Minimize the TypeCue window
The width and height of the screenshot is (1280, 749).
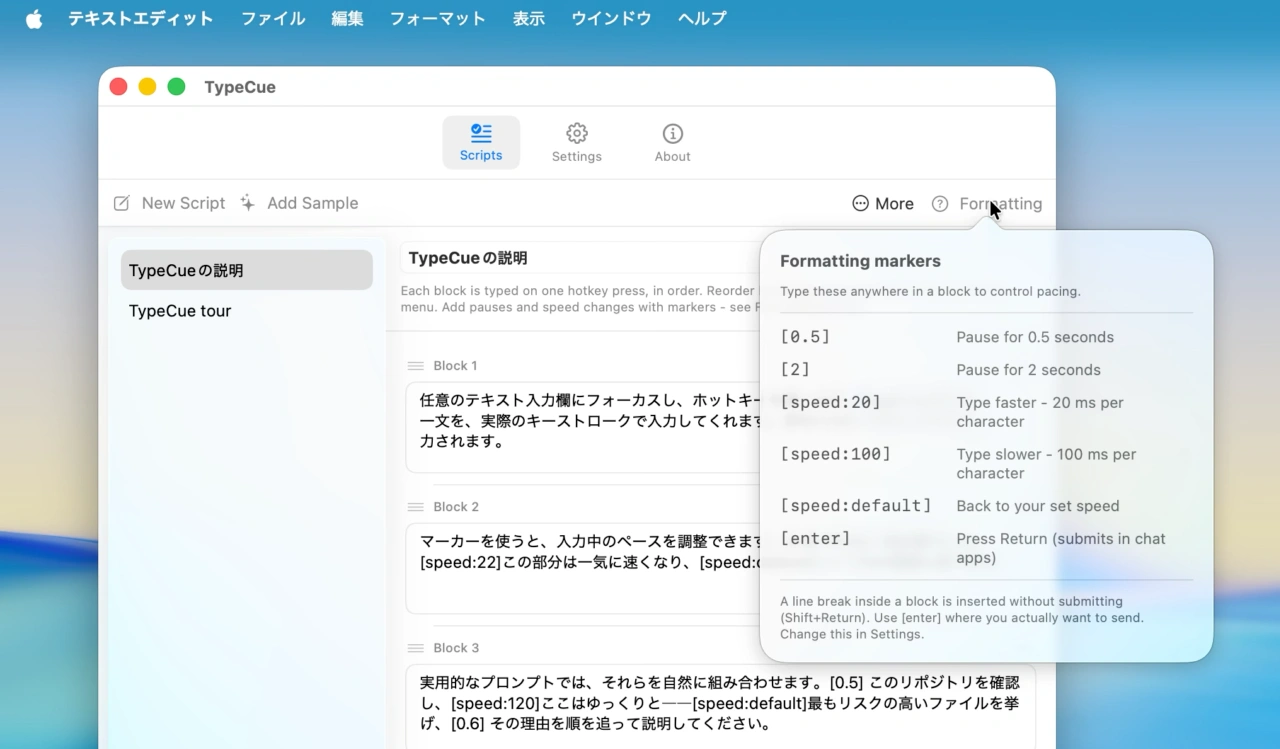point(147,87)
